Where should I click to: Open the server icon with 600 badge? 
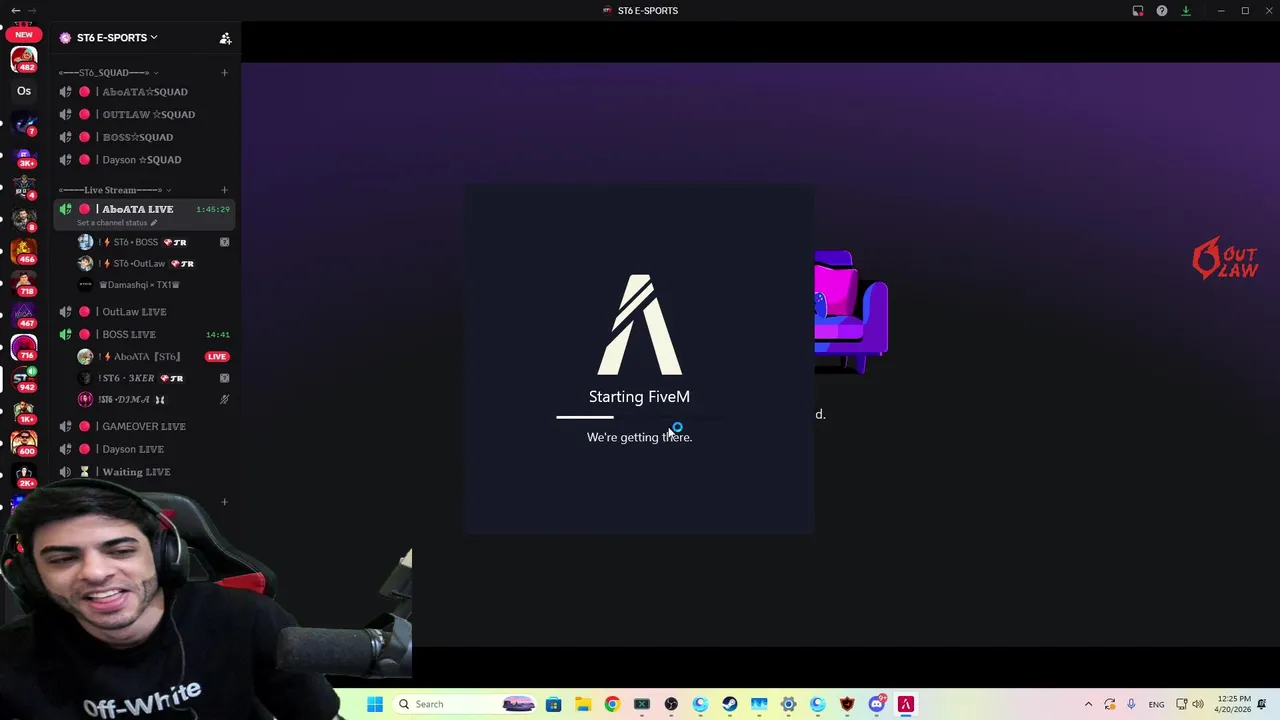24,443
